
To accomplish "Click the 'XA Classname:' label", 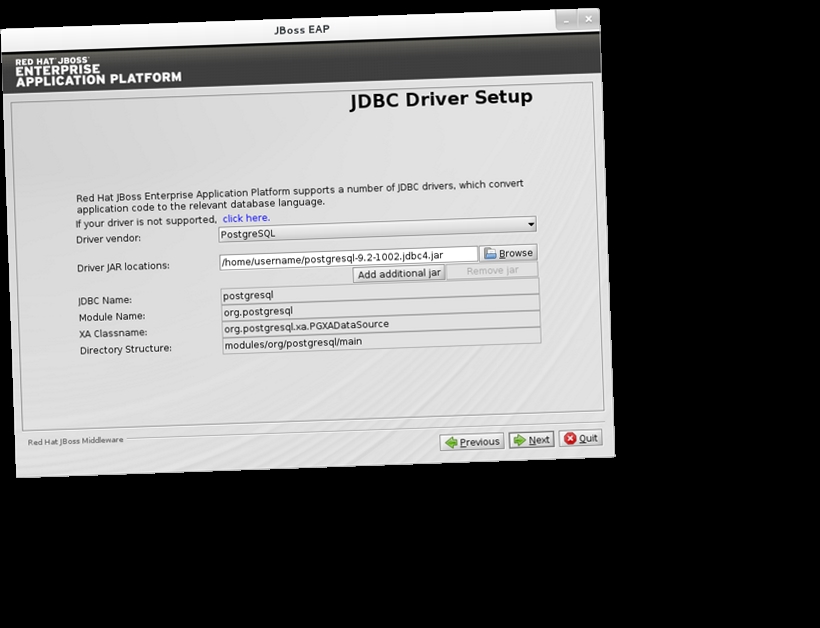I will click(113, 333).
